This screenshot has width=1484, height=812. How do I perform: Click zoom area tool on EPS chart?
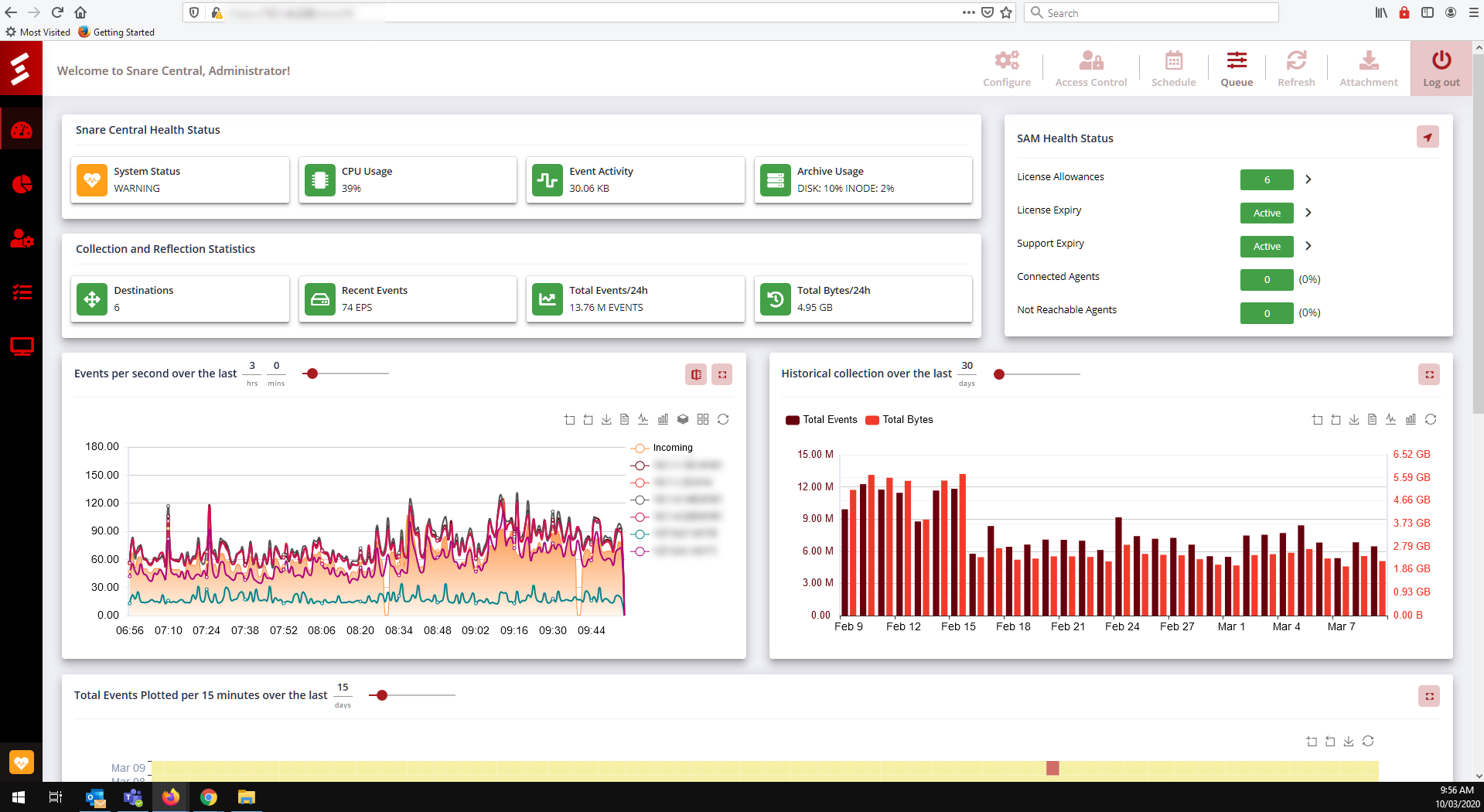570,419
